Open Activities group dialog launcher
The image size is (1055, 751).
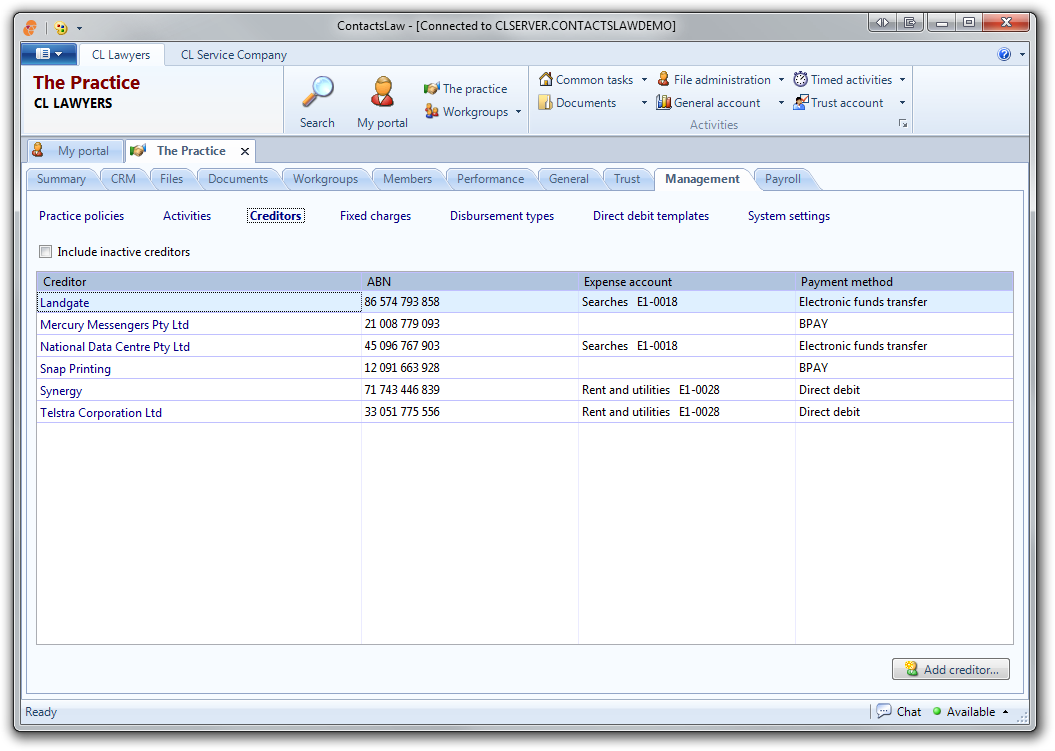[903, 124]
